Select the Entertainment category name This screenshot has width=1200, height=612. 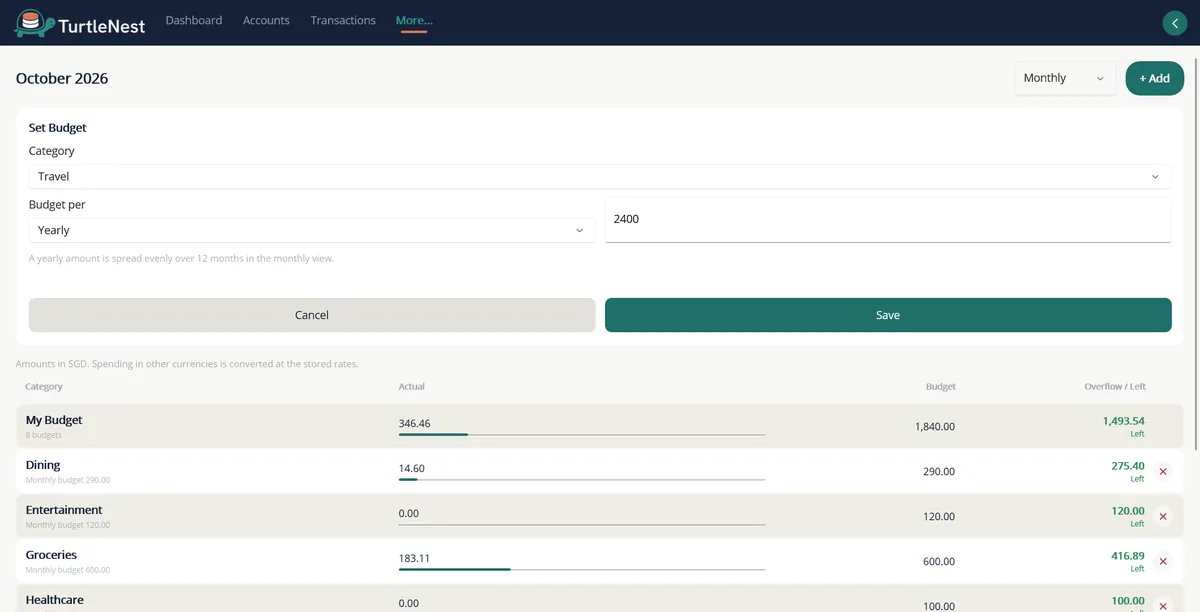tap(64, 510)
